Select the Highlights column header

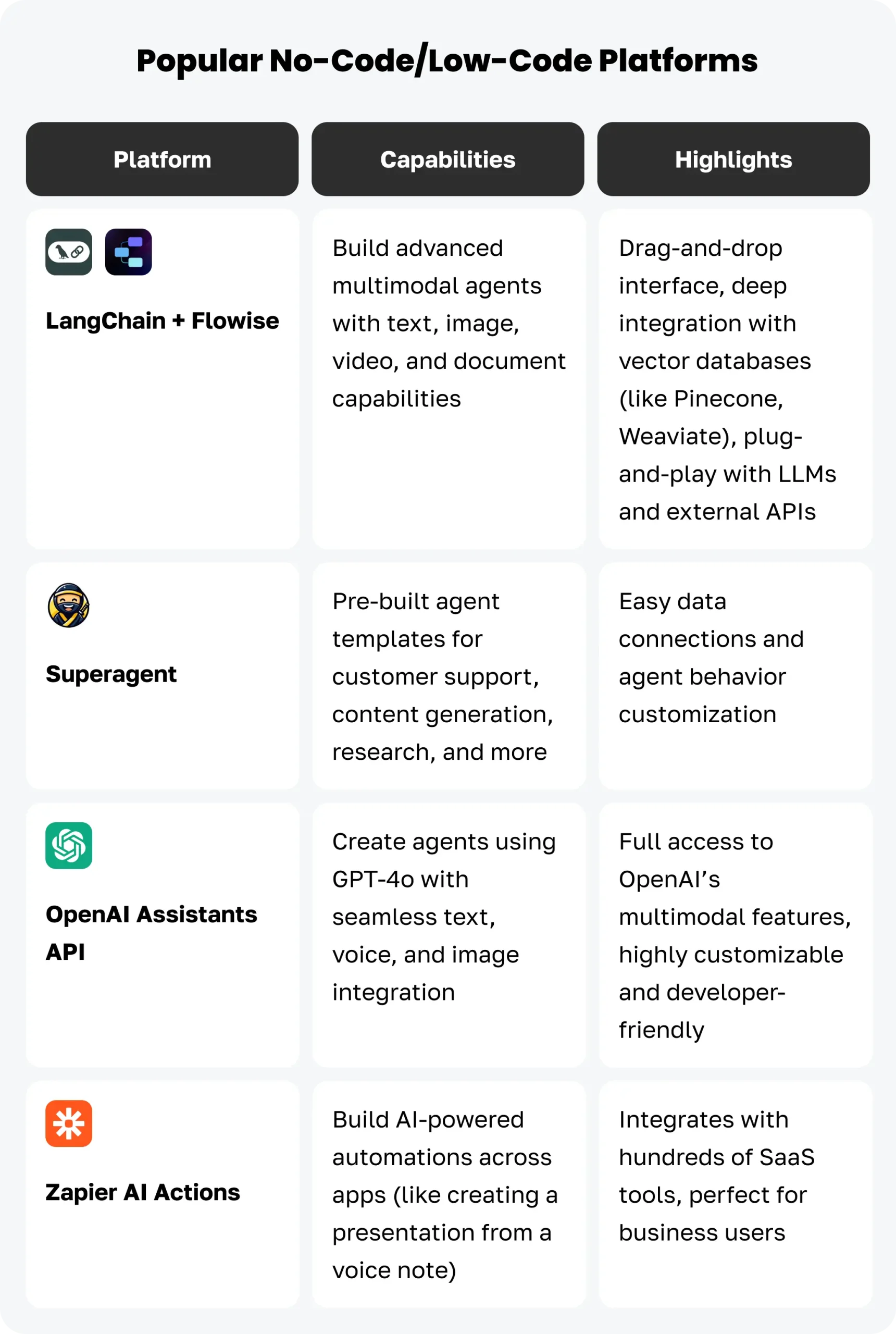(x=733, y=159)
